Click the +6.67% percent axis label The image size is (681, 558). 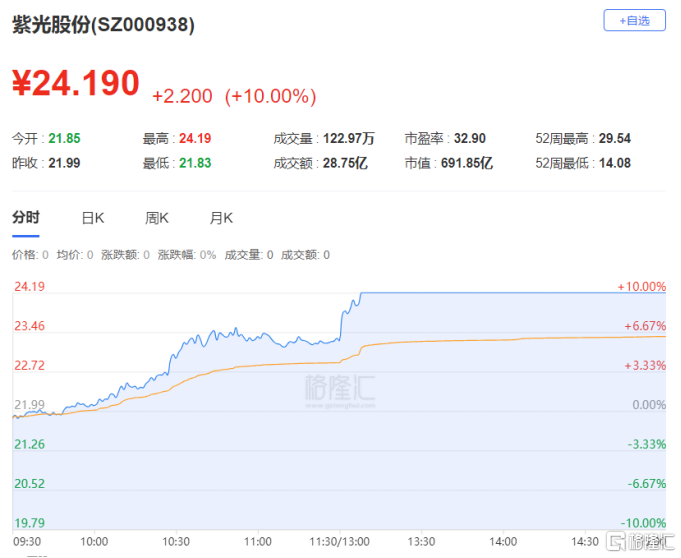645,326
